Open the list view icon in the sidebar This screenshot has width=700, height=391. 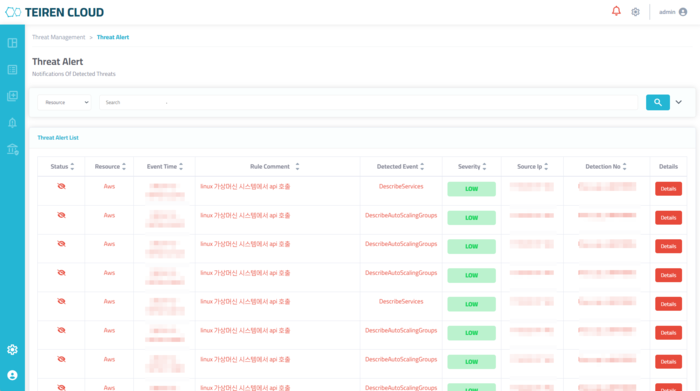tap(12, 70)
